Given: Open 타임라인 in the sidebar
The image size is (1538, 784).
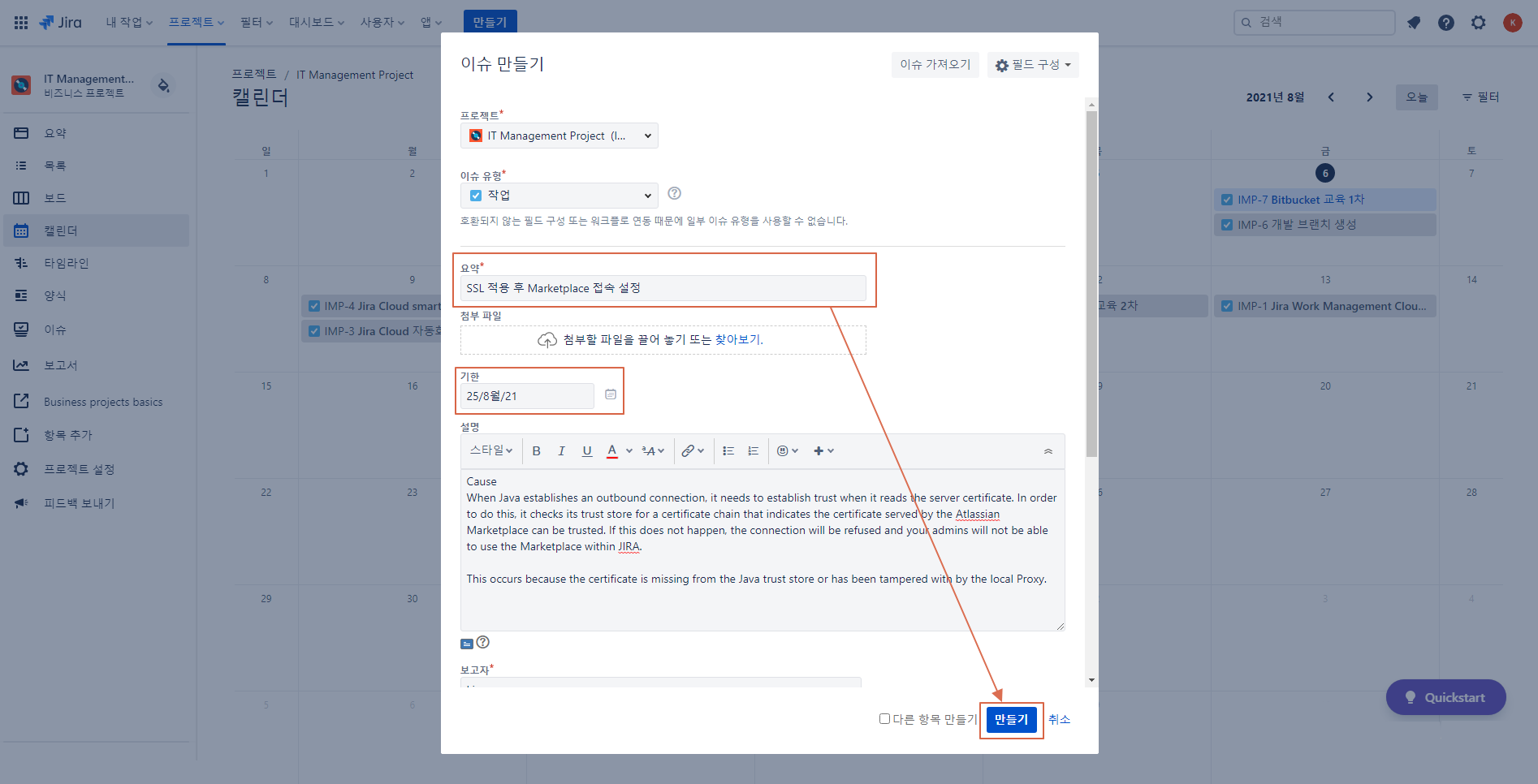Looking at the screenshot, I should click(97, 263).
